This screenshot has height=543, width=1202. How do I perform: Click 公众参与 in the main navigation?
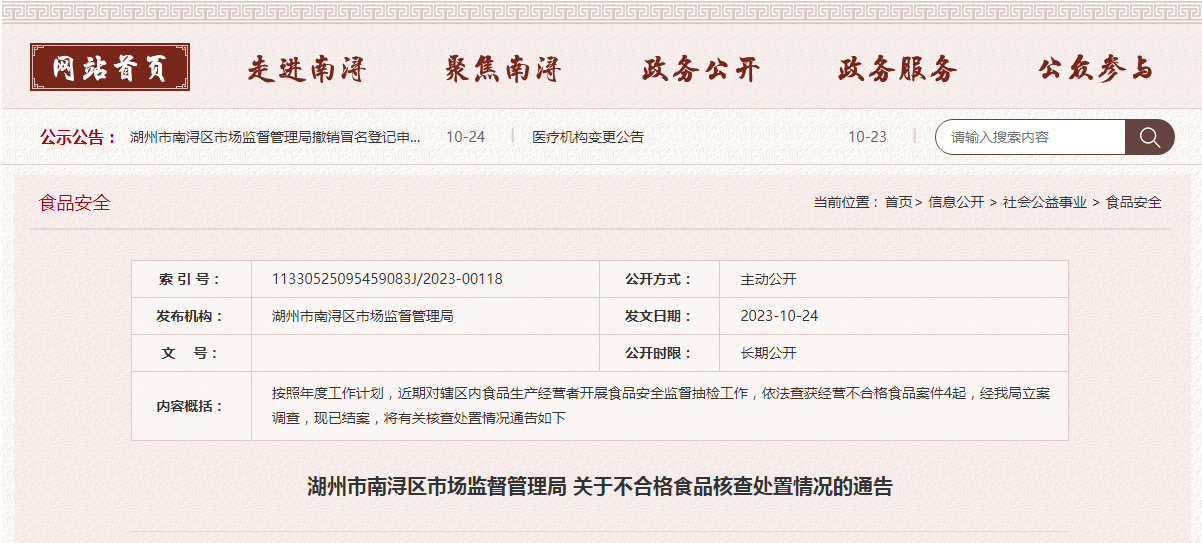pyautogui.click(x=1095, y=69)
